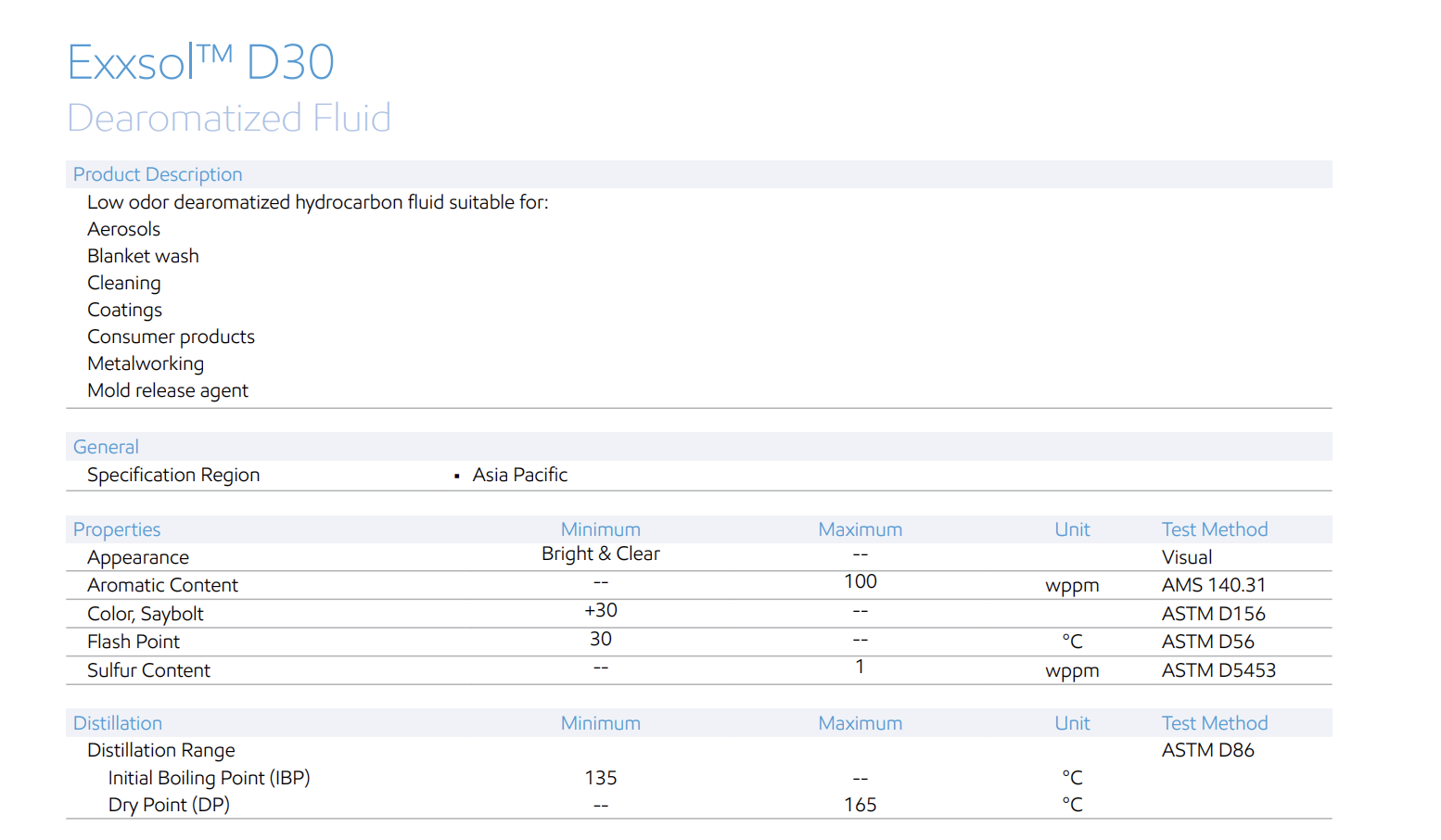Click the '°C' unit in the Dry Point row
Screen dimensions: 1441x840
click(1073, 805)
